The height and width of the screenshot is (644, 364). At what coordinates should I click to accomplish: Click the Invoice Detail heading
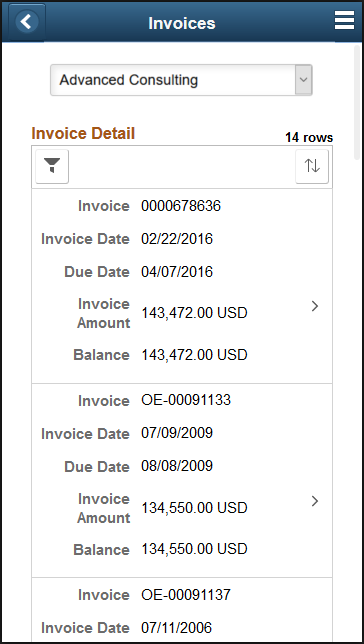(x=83, y=133)
